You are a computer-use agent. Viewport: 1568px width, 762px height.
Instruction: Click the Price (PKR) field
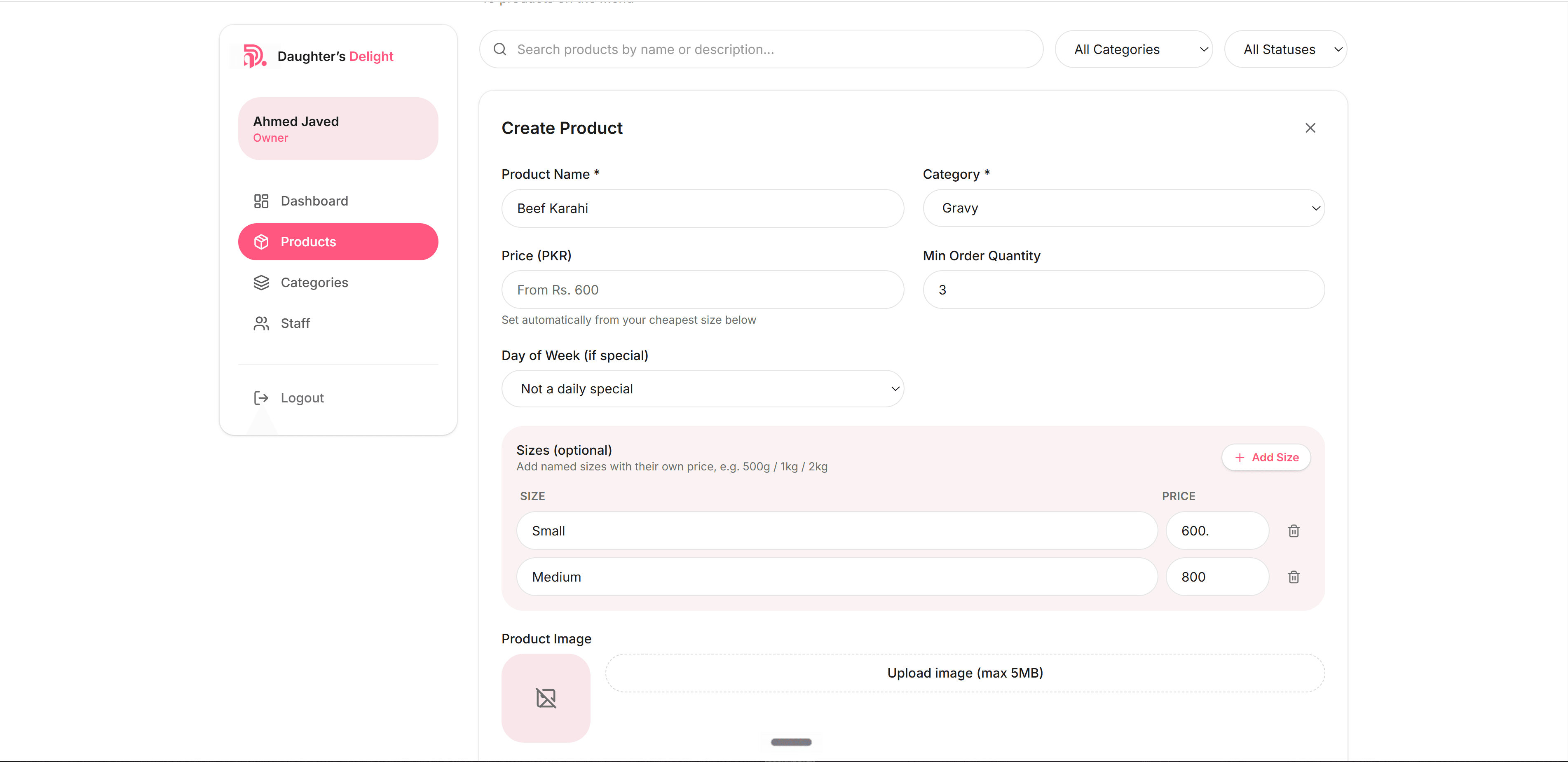click(x=703, y=290)
